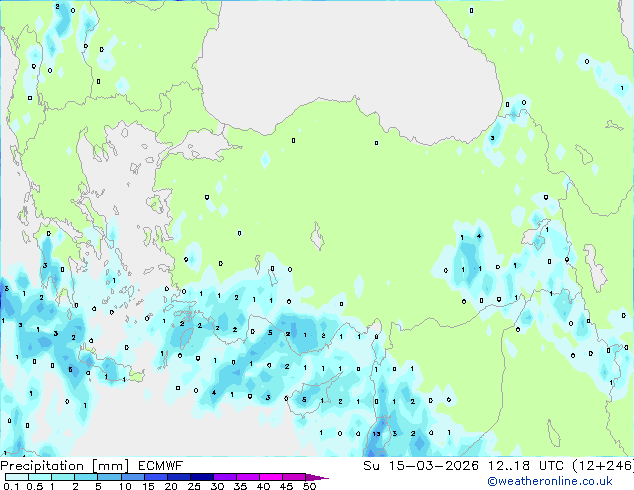Pick the above-50 mm arrow legend swatch
The width and height of the screenshot is (634, 490).
point(317,477)
